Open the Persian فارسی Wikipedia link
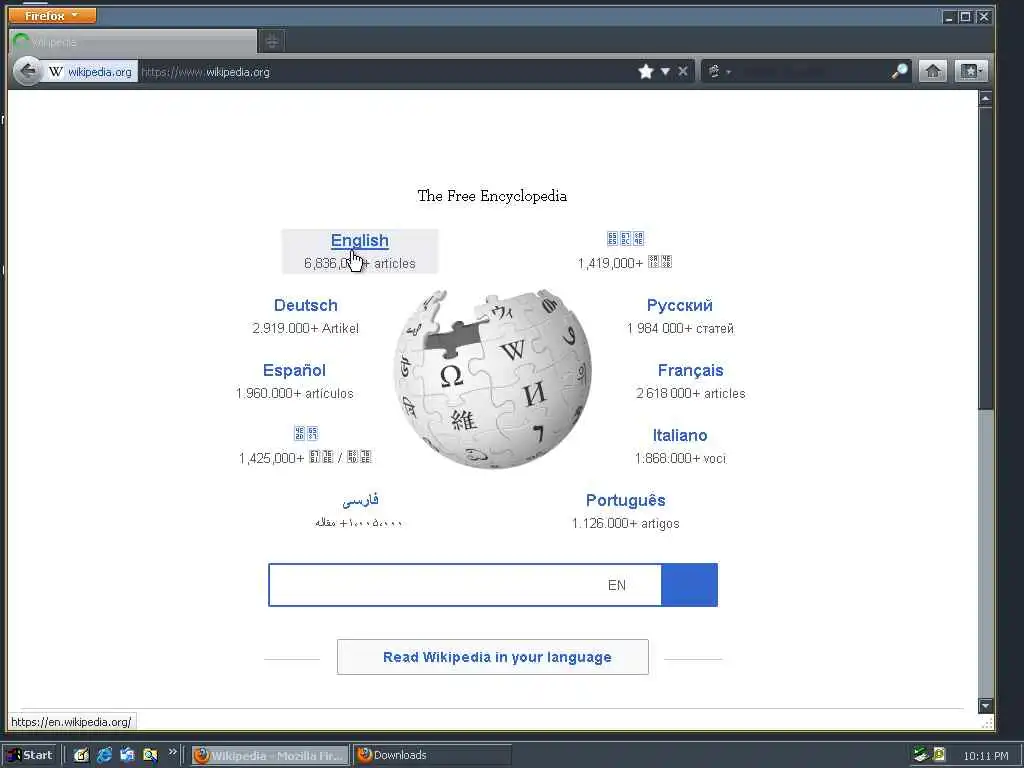Image resolution: width=1024 pixels, height=768 pixels. (x=360, y=500)
